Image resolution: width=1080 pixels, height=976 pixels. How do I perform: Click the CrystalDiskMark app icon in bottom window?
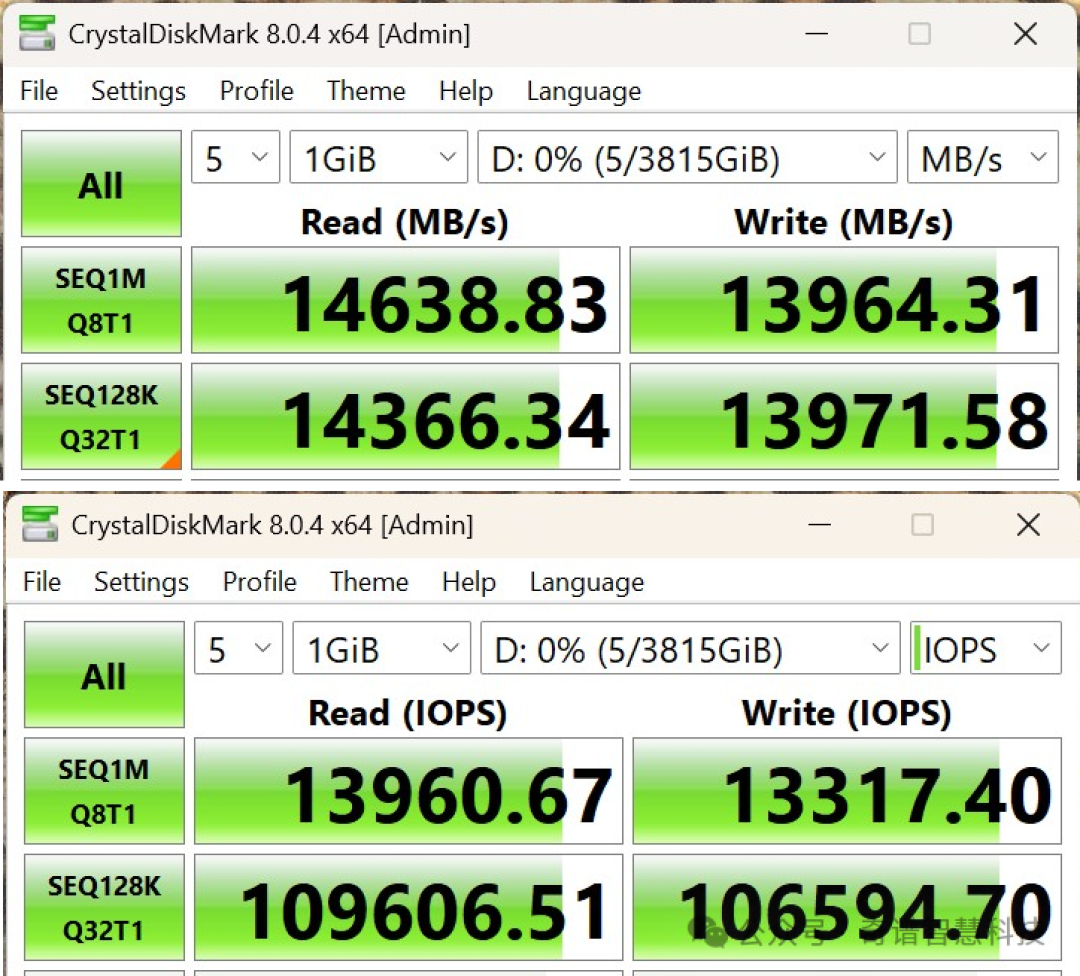pos(40,524)
